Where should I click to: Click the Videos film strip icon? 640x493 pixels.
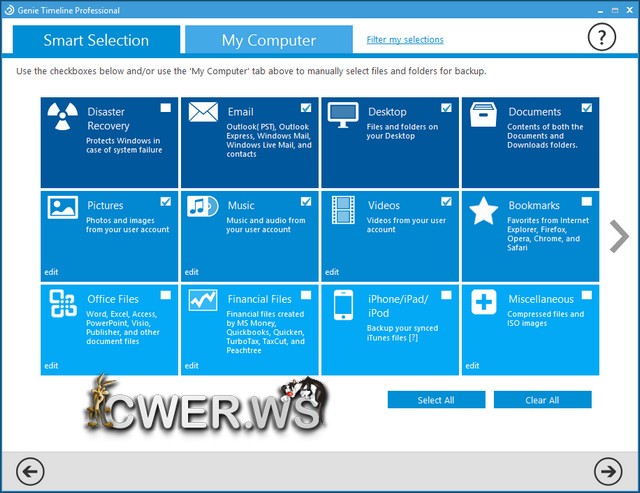tap(343, 209)
